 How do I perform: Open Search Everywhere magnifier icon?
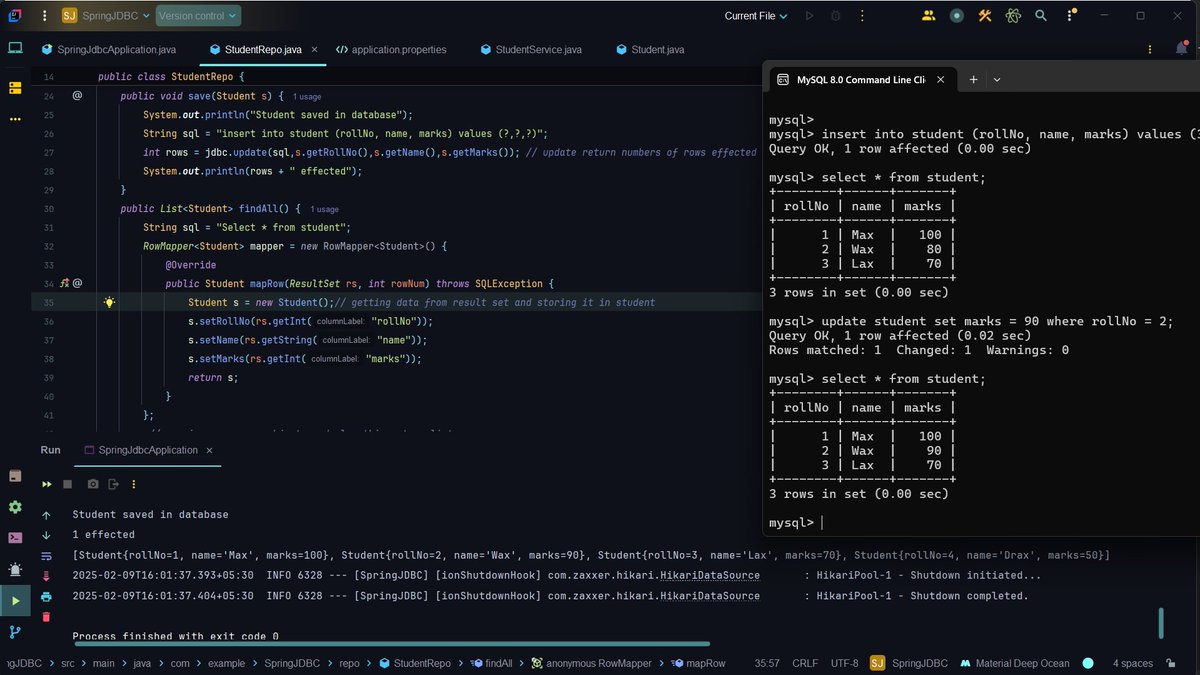(1041, 16)
